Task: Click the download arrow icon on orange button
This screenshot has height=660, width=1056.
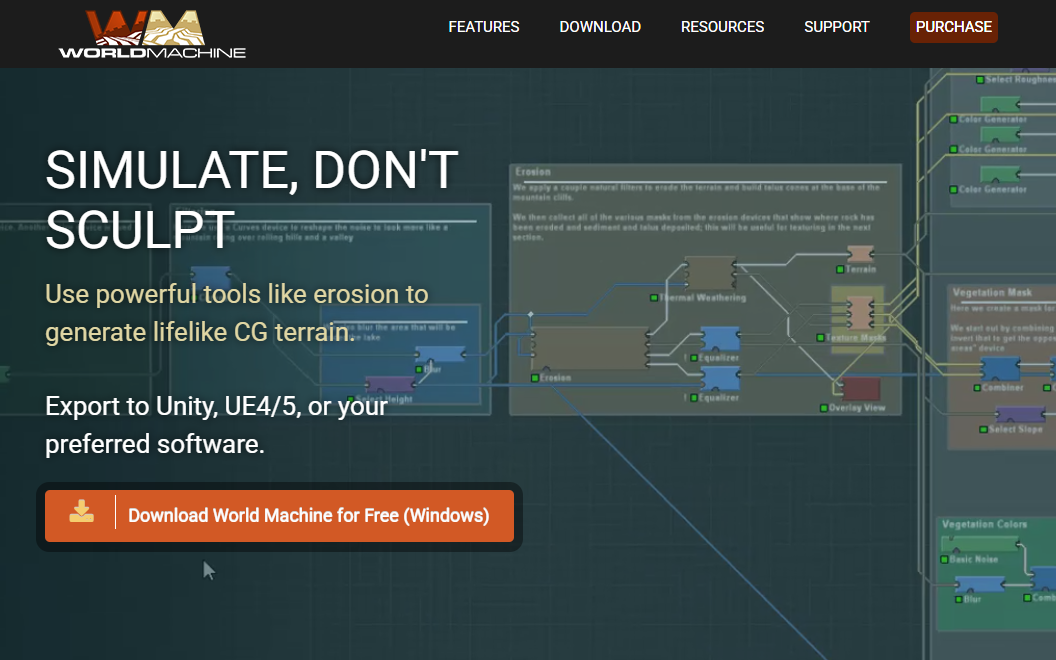Action: (x=81, y=513)
